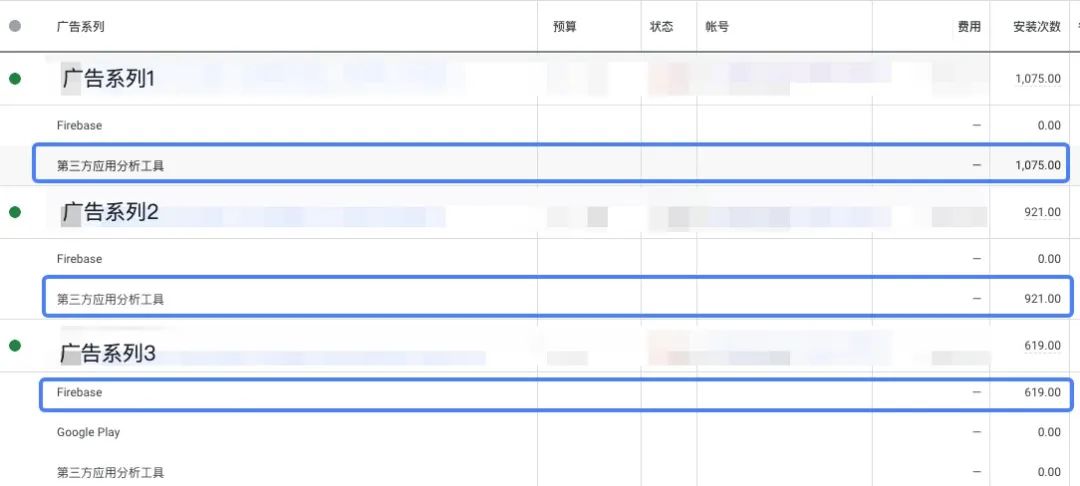Click green status dot of 广告系列3
This screenshot has width=1080, height=486.
[15, 346]
